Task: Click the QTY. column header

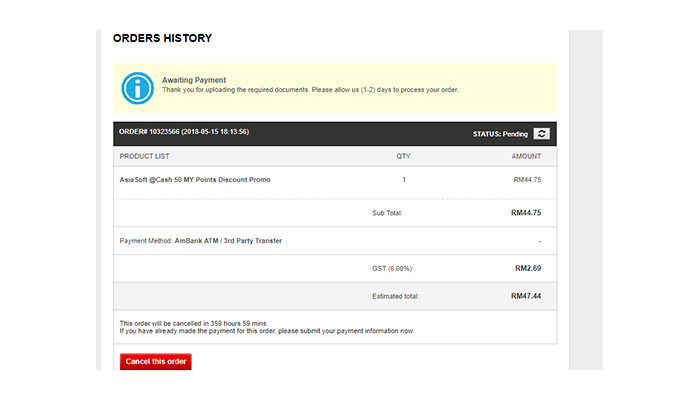Action: tap(404, 156)
